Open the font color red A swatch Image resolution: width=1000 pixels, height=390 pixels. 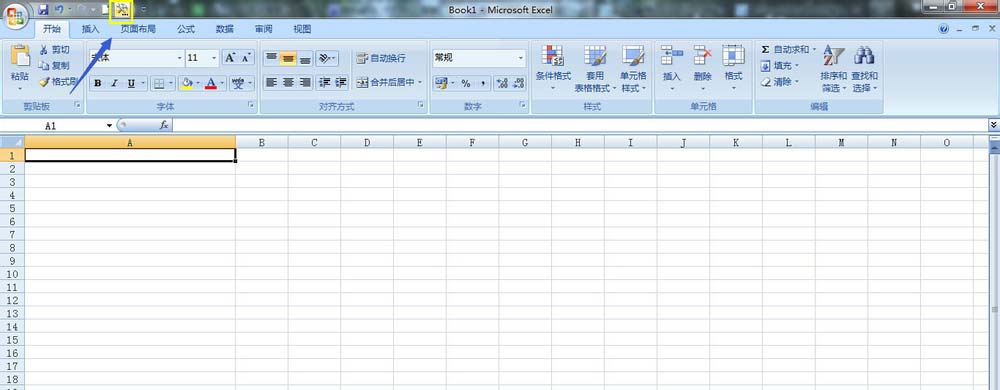tap(210, 83)
